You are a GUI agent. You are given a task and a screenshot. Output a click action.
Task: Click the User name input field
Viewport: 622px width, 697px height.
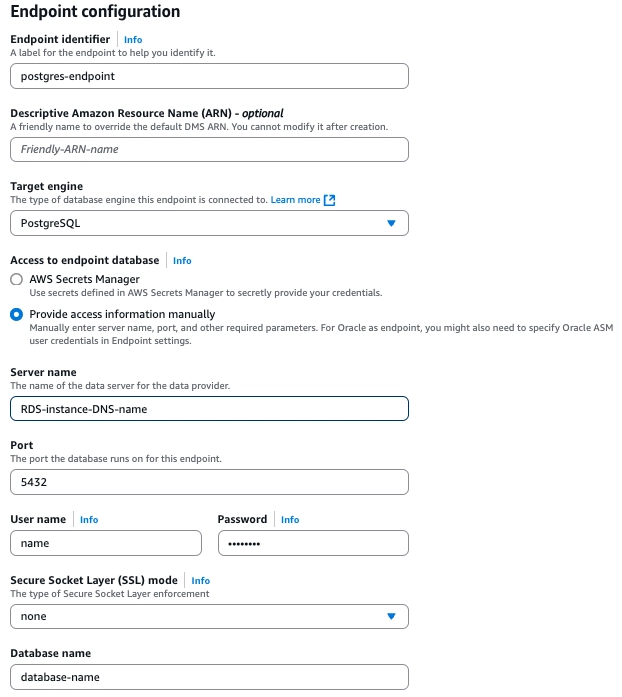[106, 543]
